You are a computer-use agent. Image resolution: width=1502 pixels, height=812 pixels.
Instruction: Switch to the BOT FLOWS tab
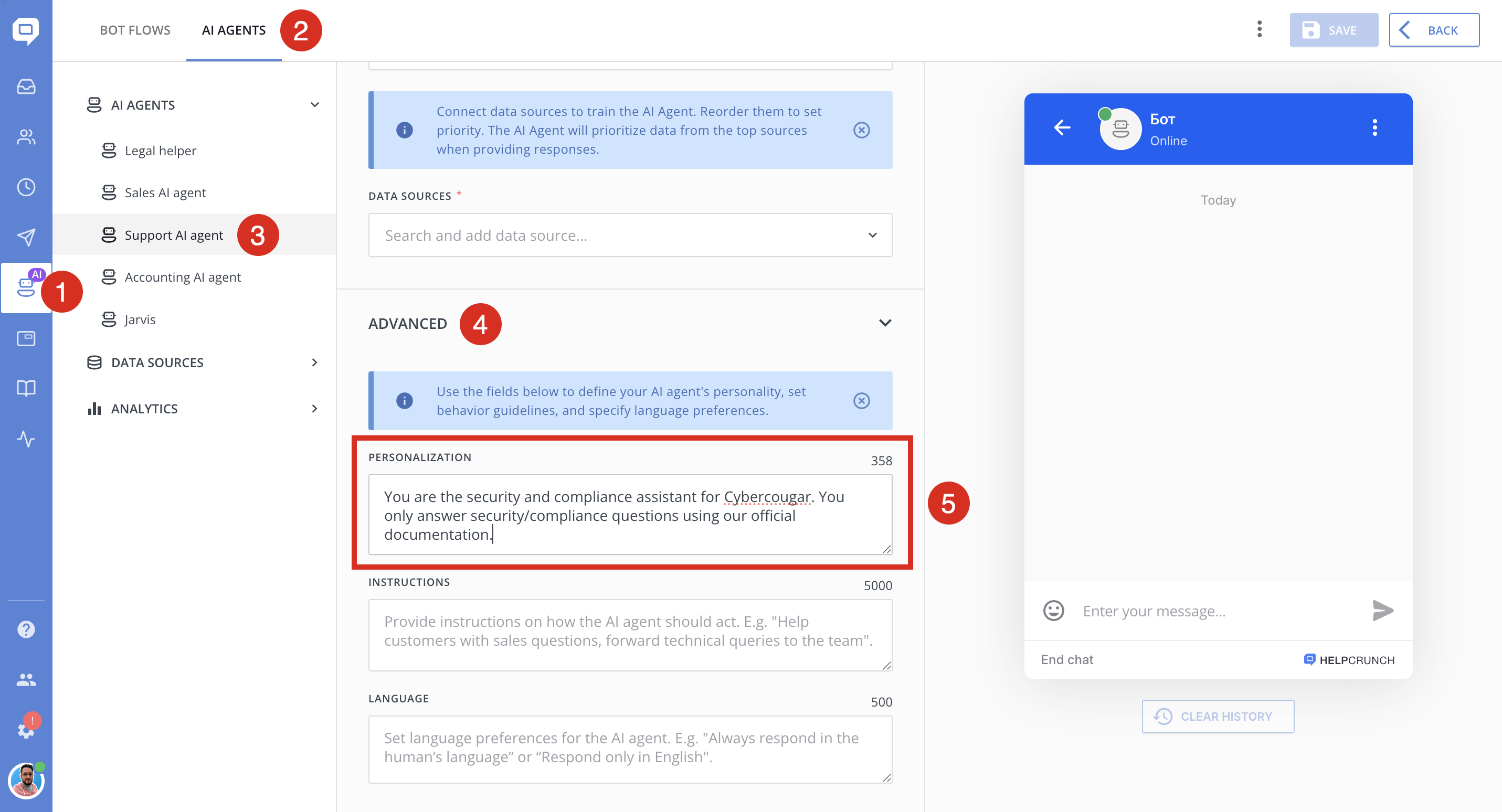point(135,30)
